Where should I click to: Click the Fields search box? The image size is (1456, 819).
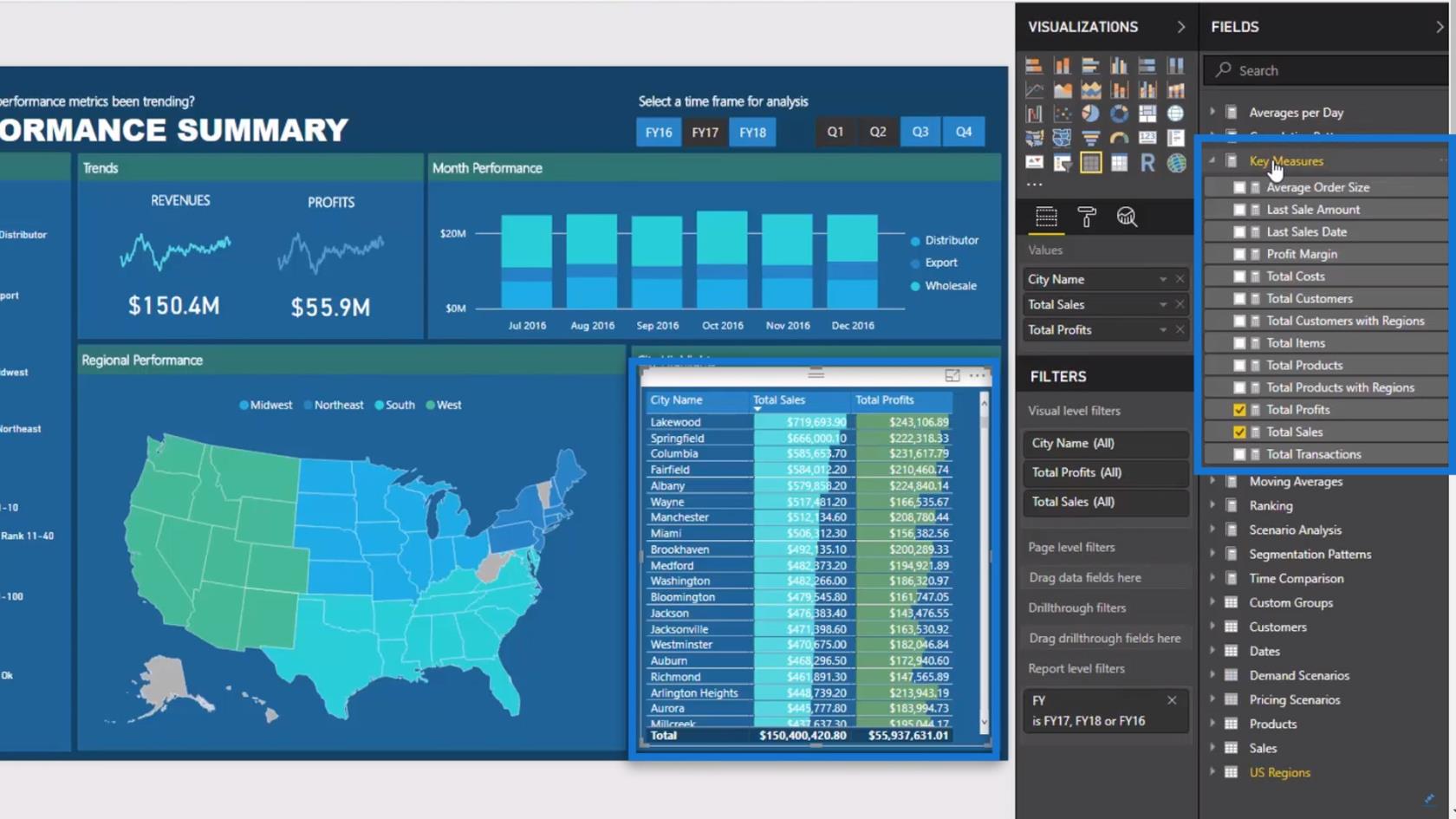(x=1327, y=70)
